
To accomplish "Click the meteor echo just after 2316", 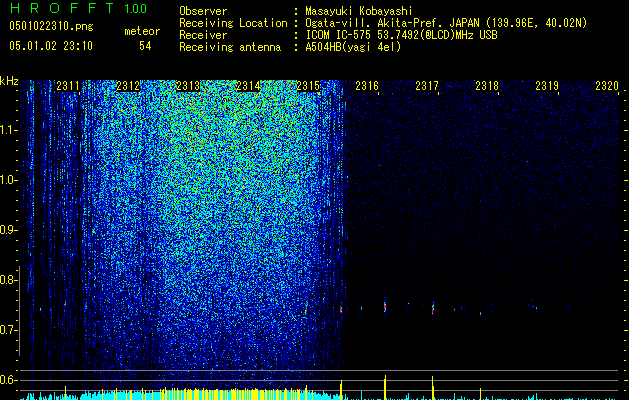I will (385, 307).
